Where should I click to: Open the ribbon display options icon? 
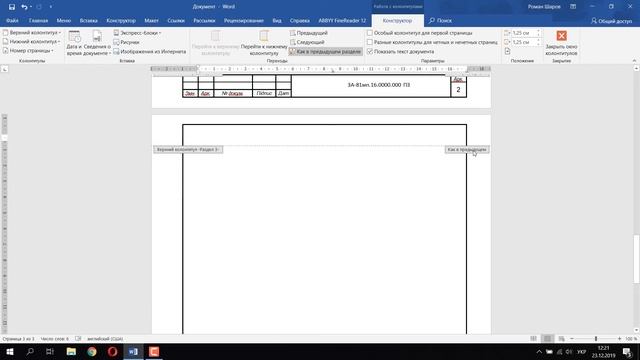[x=573, y=7]
